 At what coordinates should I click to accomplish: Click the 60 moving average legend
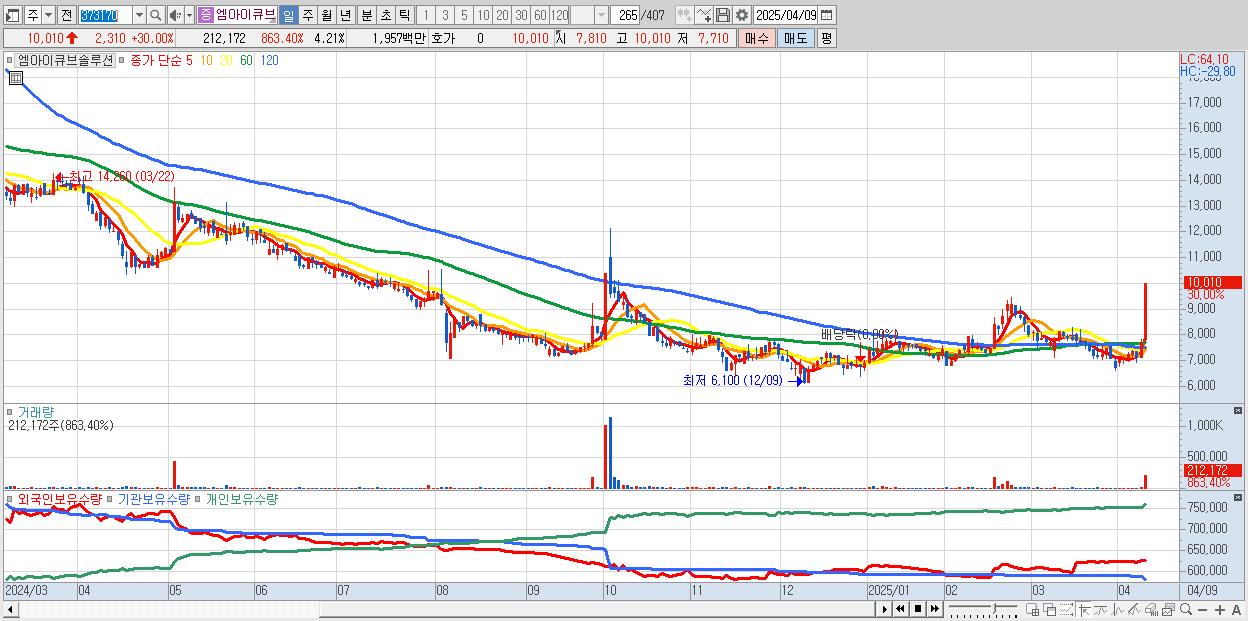coord(246,60)
